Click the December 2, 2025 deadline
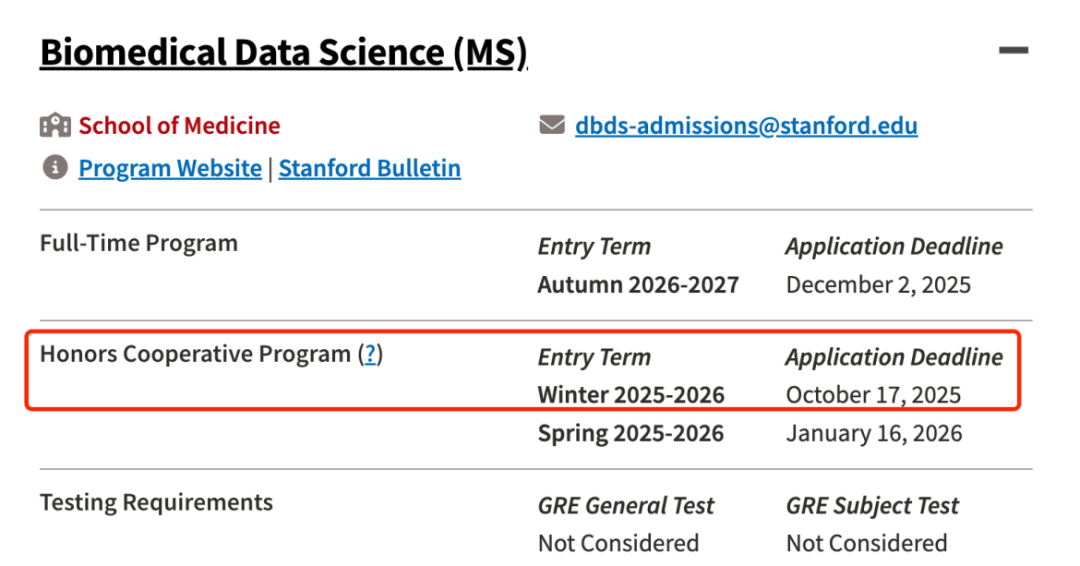The image size is (1080, 566). [878, 285]
